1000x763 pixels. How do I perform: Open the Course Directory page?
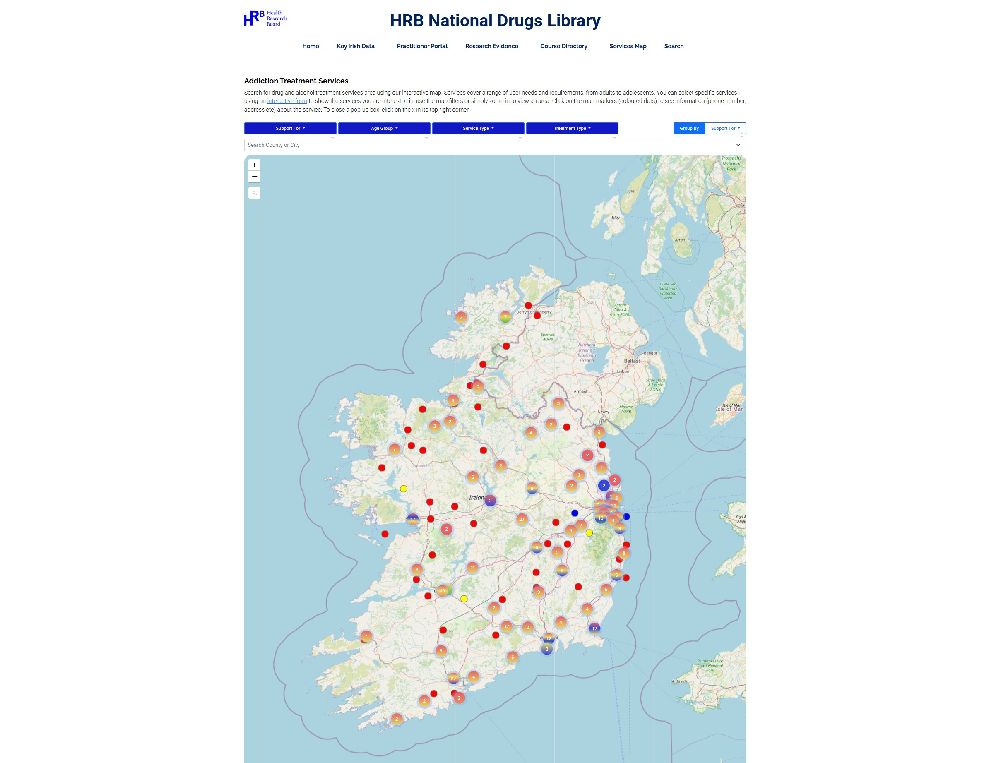pos(564,46)
